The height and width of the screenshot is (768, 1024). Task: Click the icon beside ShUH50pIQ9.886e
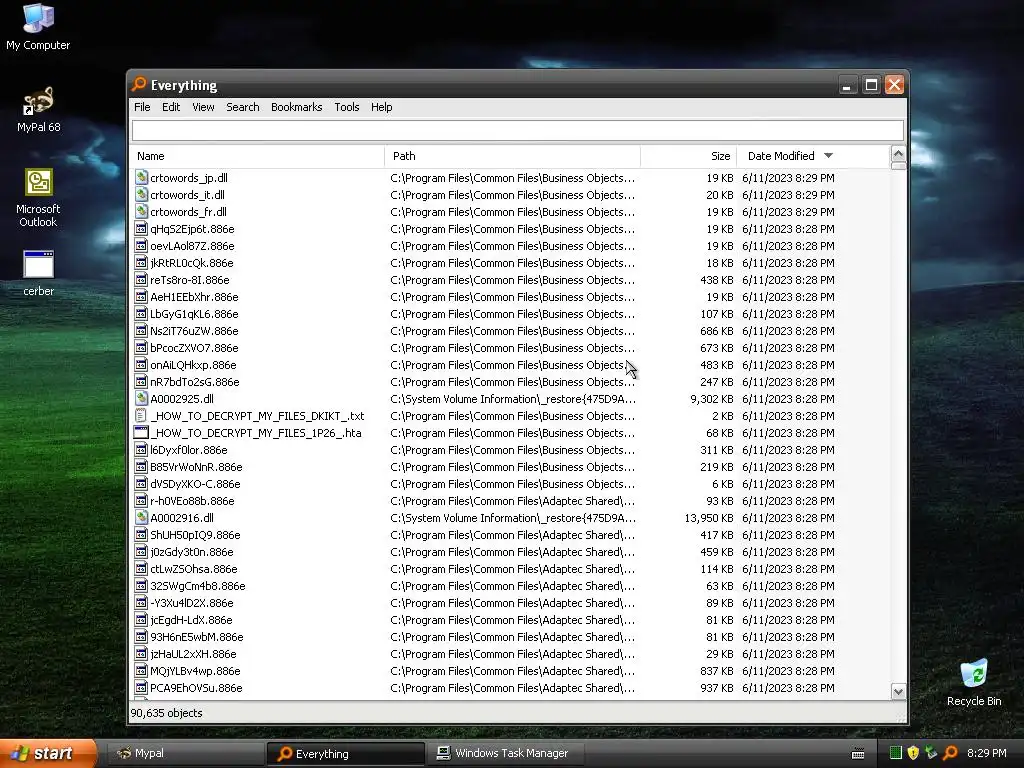(x=141, y=534)
